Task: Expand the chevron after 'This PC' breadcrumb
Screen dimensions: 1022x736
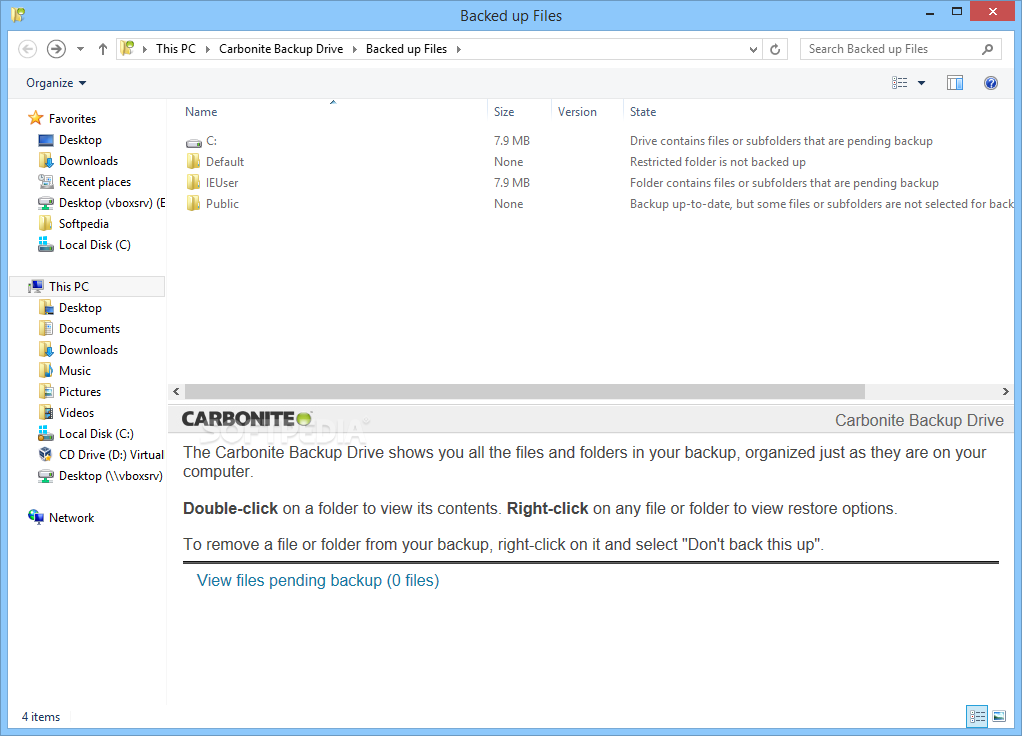Action: [x=207, y=49]
